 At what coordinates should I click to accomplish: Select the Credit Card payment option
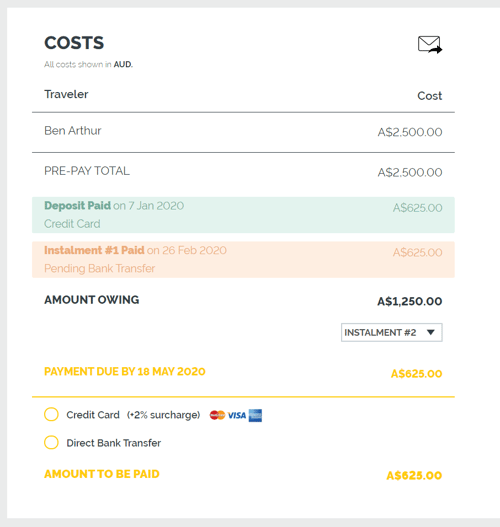pos(51,414)
